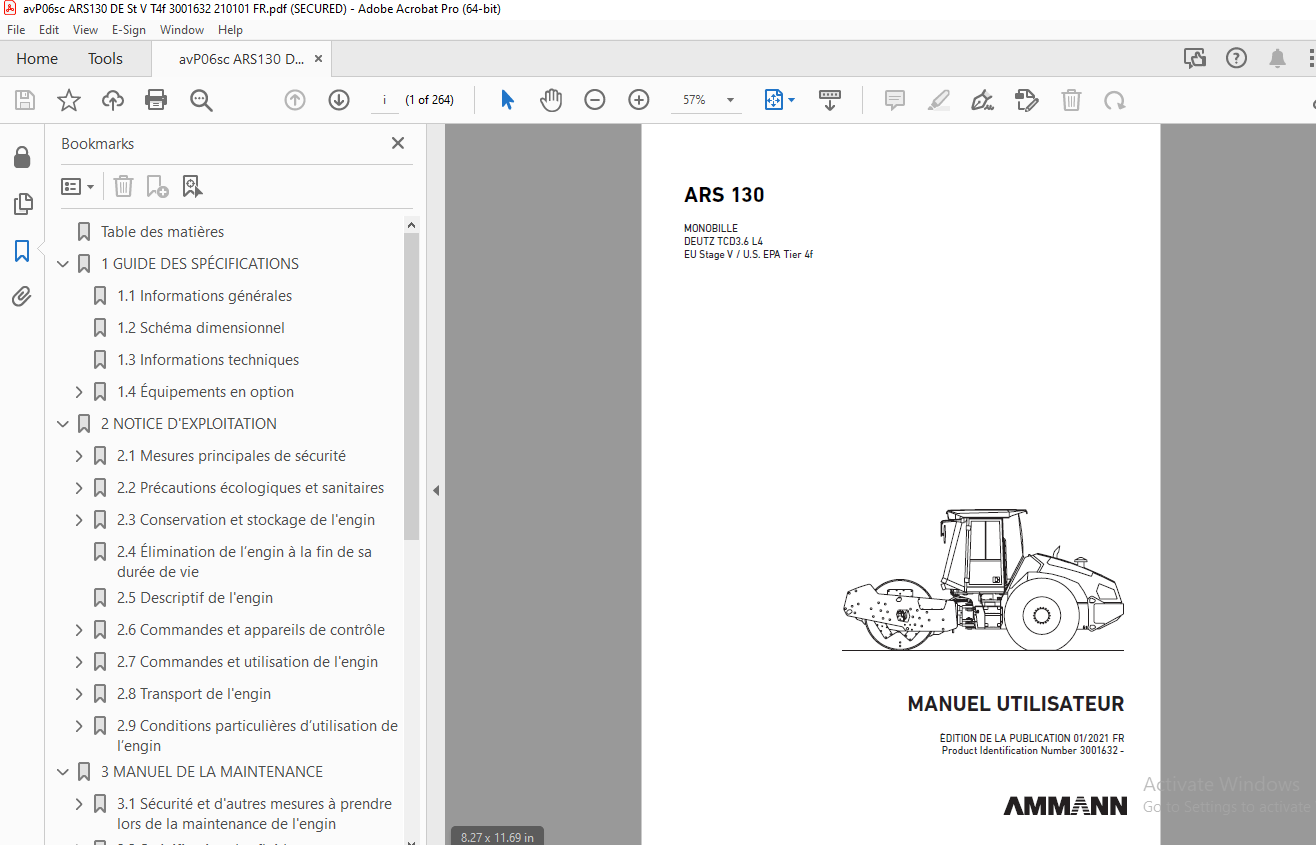Click the Rotate page icon
This screenshot has width=1316, height=845.
1114,100
